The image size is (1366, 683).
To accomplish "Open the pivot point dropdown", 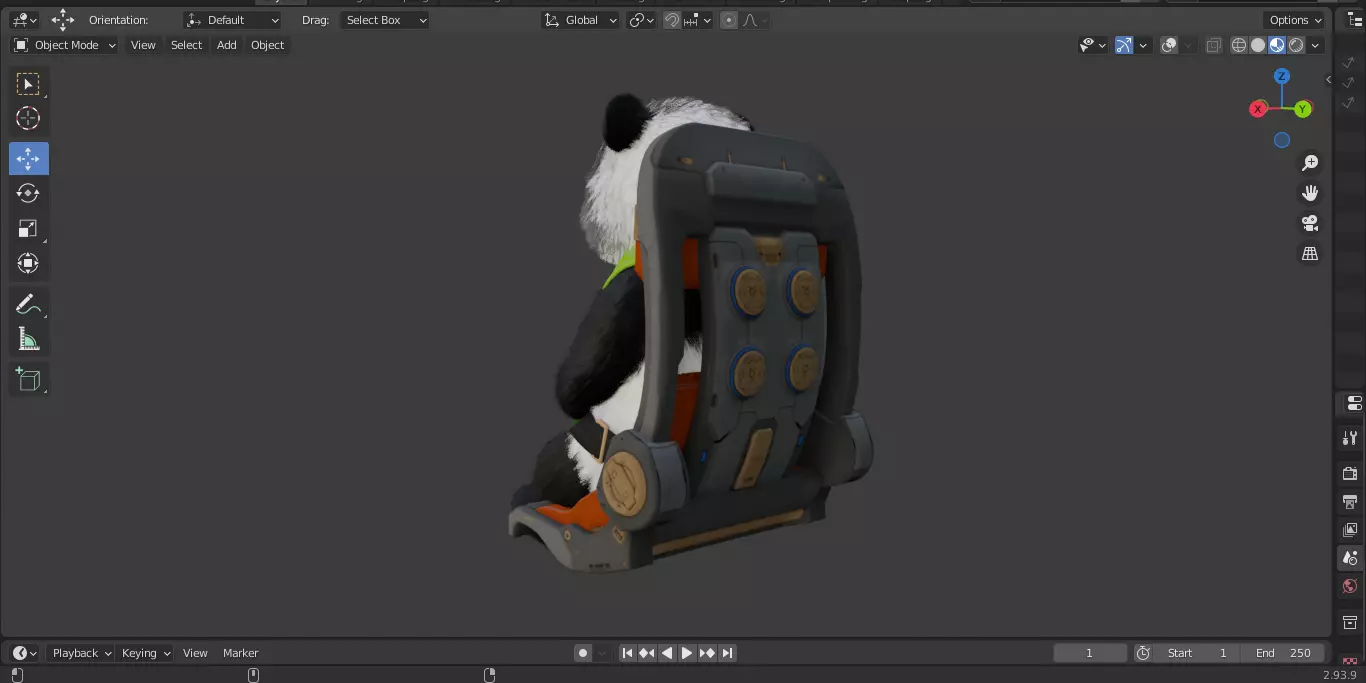I will click(x=641, y=20).
